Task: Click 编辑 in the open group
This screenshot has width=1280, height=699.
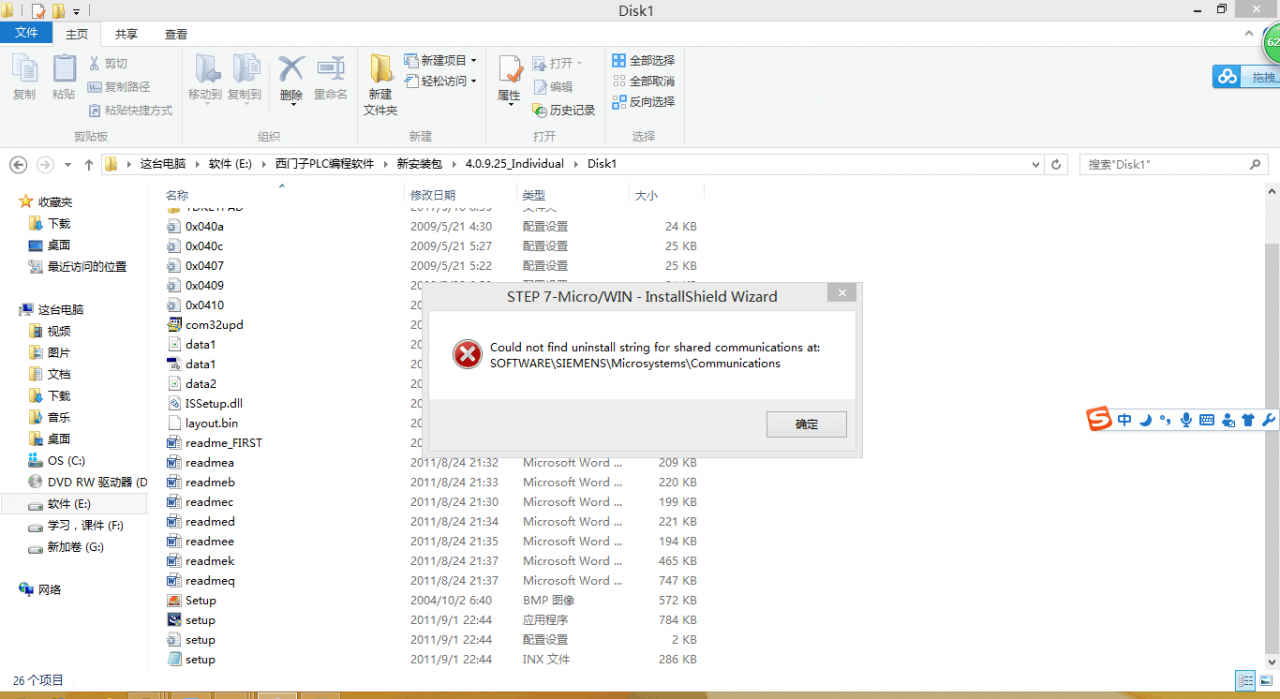Action: [x=553, y=87]
